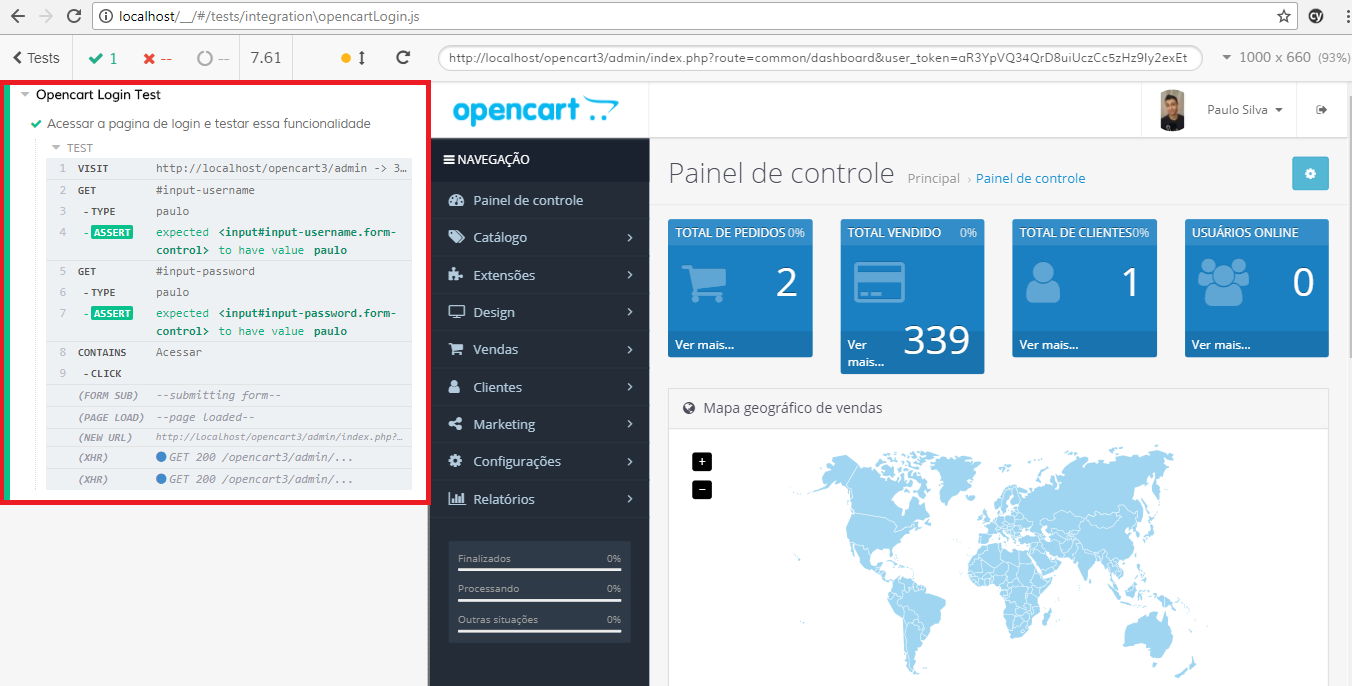Click the Processando progress bar
This screenshot has height=686, width=1352.
tap(539, 598)
